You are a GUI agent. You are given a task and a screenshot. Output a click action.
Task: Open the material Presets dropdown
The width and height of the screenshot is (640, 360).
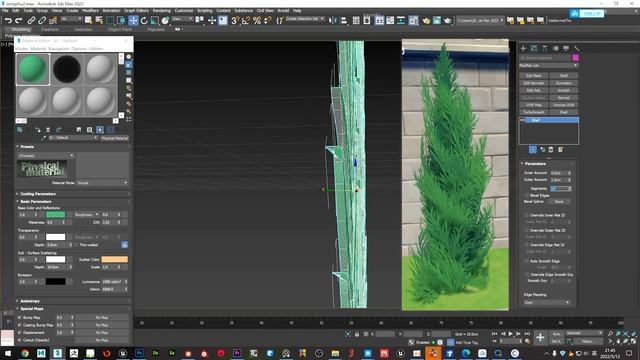[x=46, y=156]
